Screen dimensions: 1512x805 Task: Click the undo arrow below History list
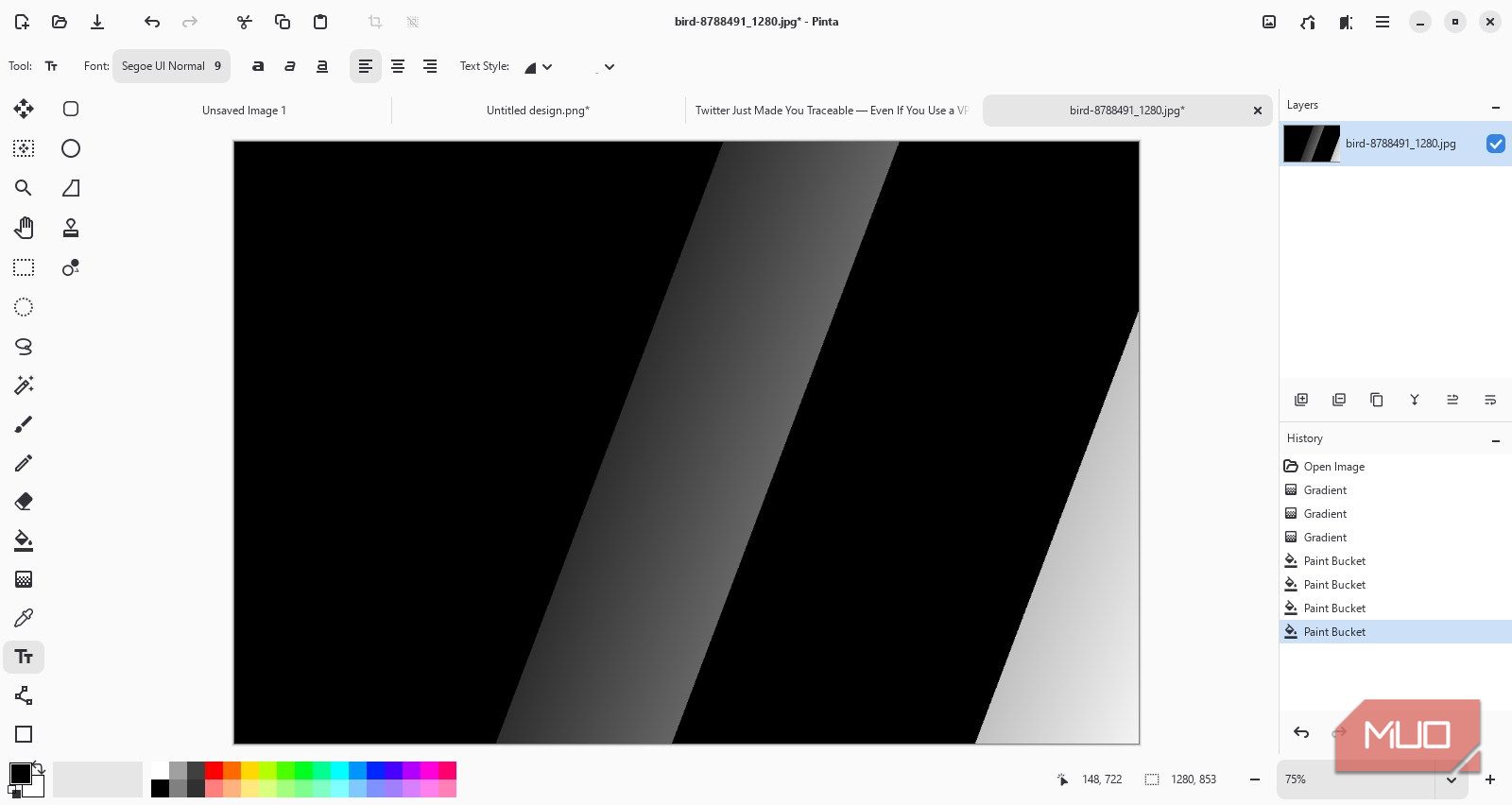1301,732
